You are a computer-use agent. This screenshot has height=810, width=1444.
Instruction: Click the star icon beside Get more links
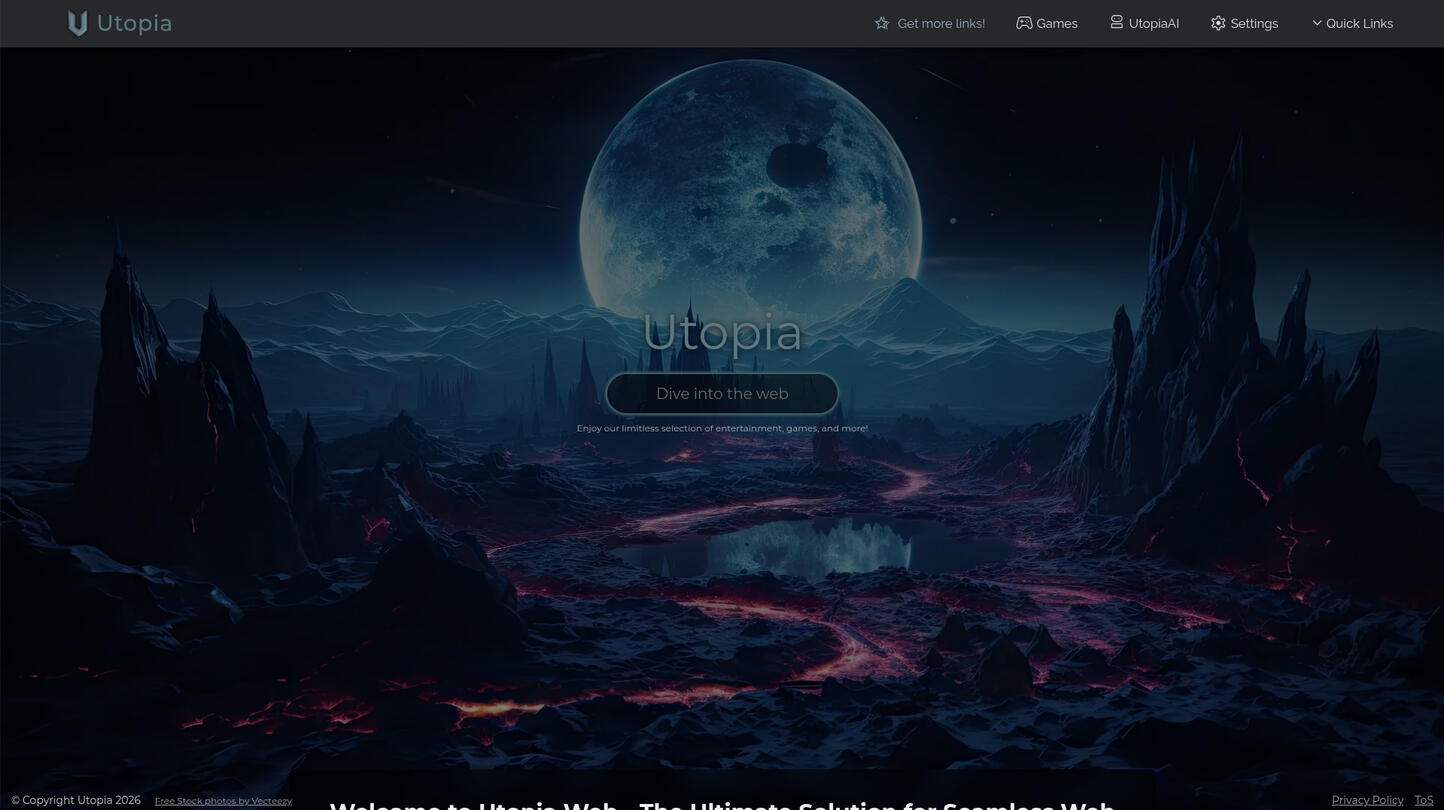point(882,23)
